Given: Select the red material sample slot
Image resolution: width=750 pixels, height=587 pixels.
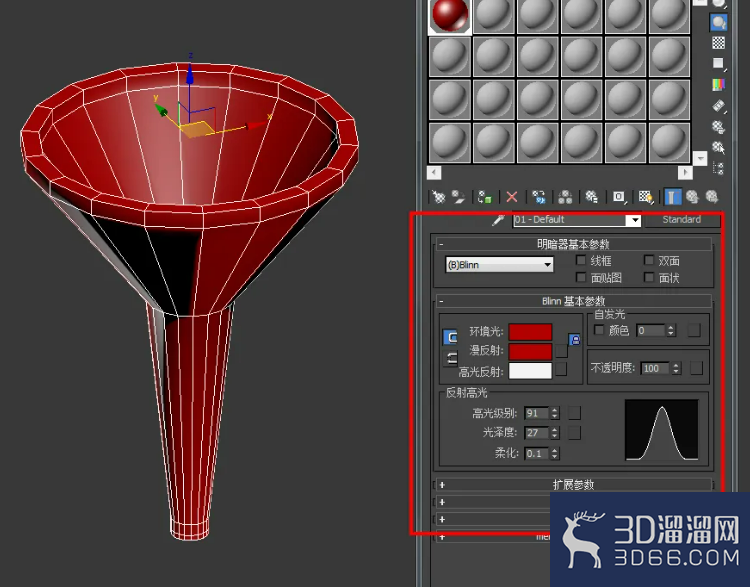Looking at the screenshot, I should [450, 16].
